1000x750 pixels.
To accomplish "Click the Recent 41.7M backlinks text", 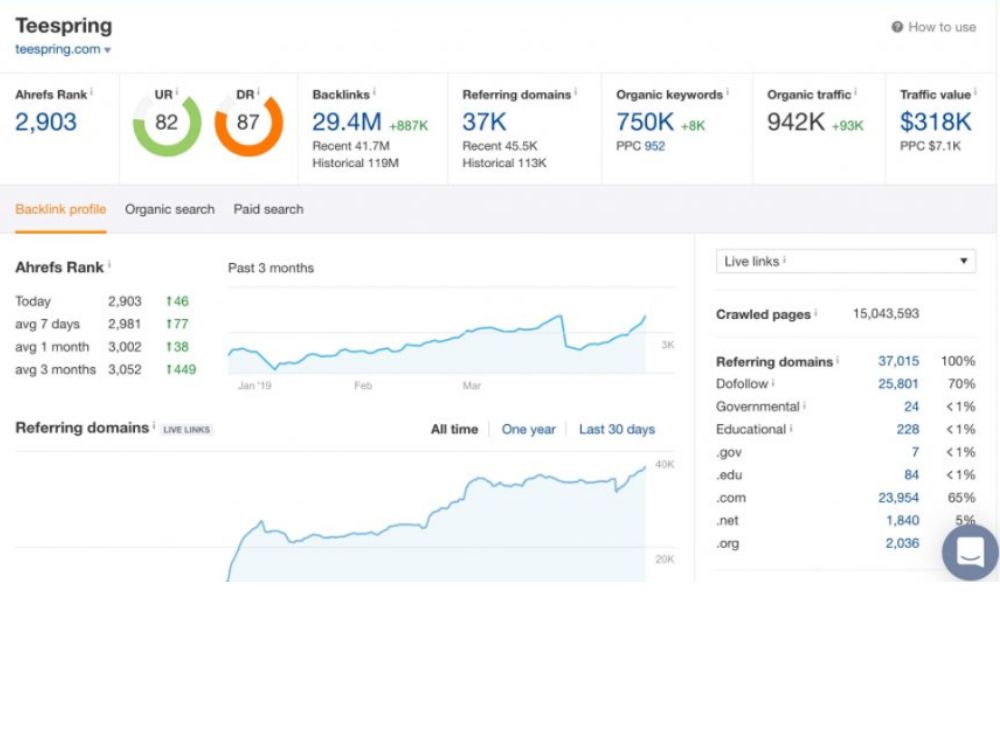I will click(351, 146).
